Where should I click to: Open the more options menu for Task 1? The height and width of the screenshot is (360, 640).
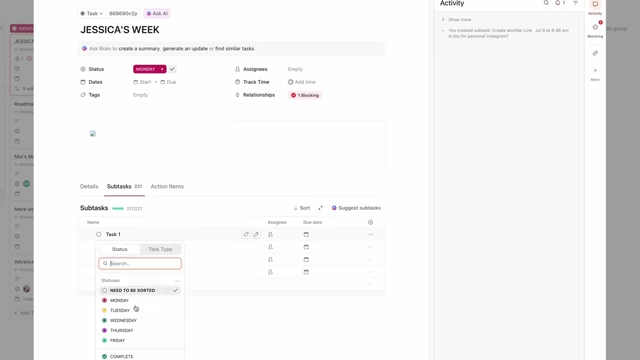[370, 235]
